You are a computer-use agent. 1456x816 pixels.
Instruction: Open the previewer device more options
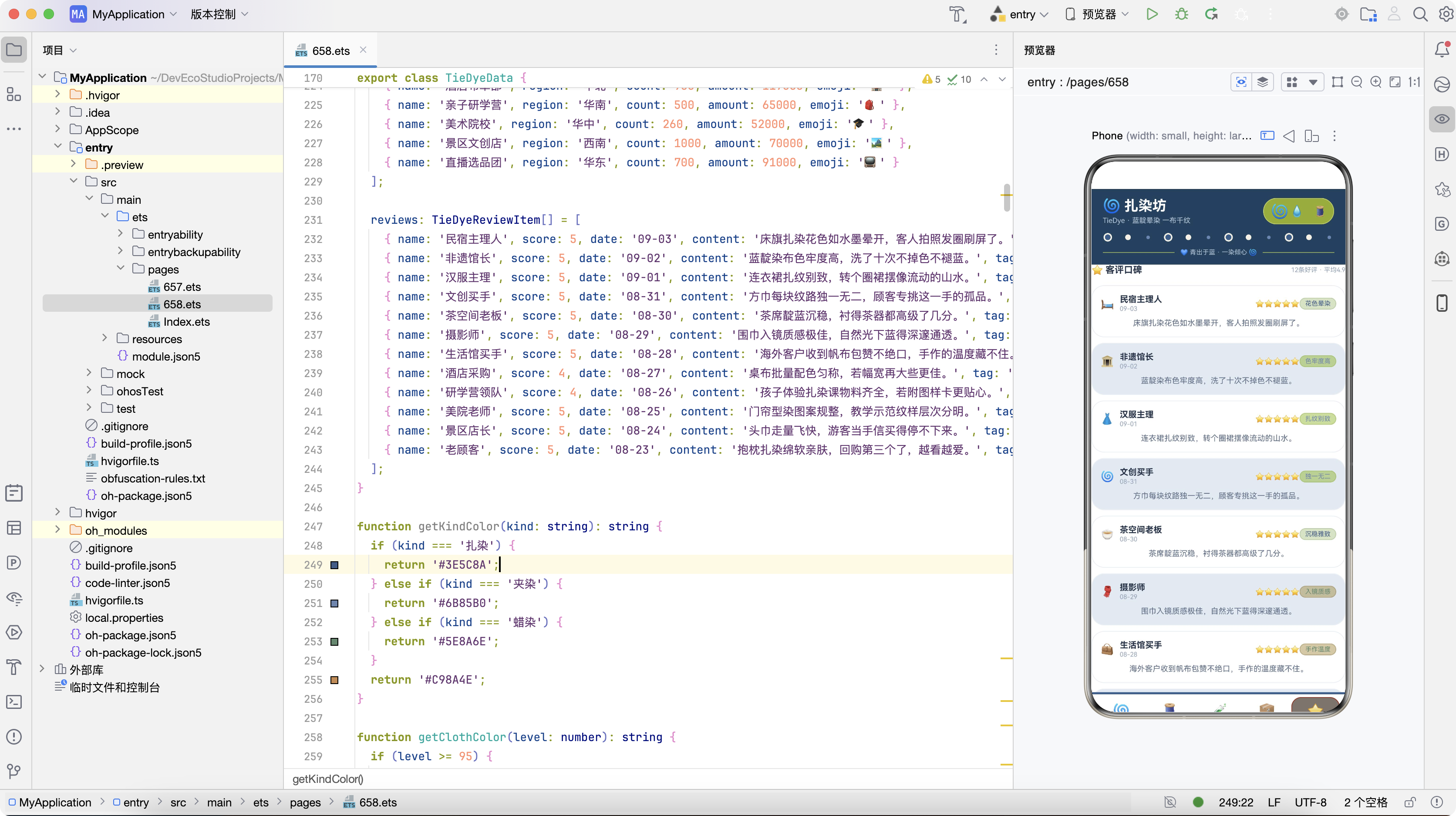pos(1335,136)
